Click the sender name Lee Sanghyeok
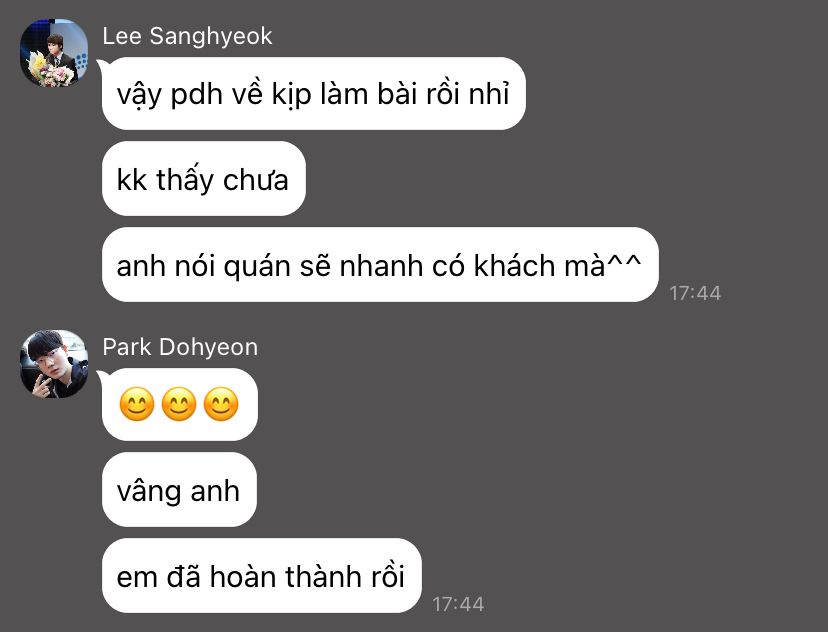Viewport: 828px width, 632px height. point(187,36)
